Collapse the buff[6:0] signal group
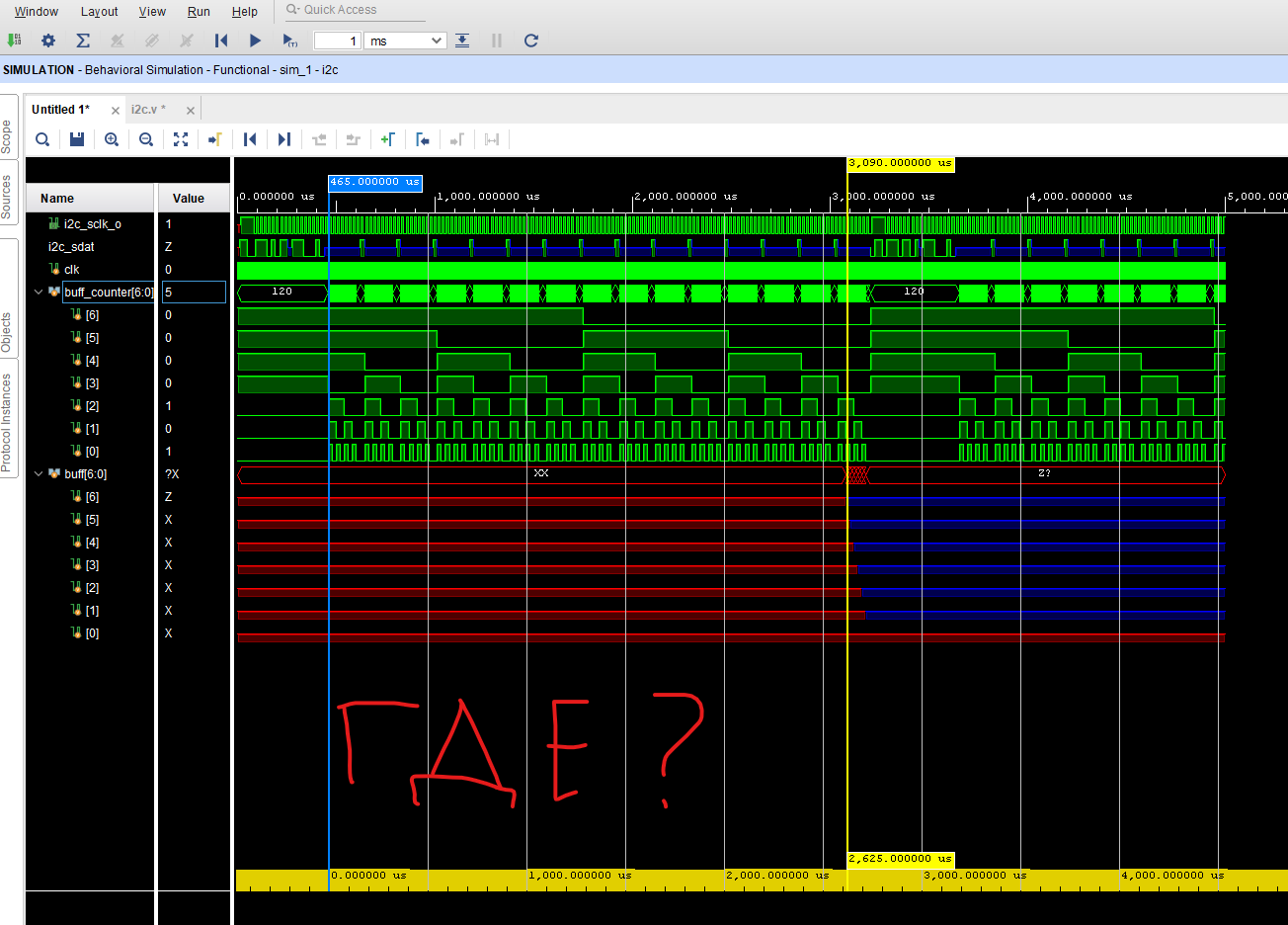 [39, 474]
